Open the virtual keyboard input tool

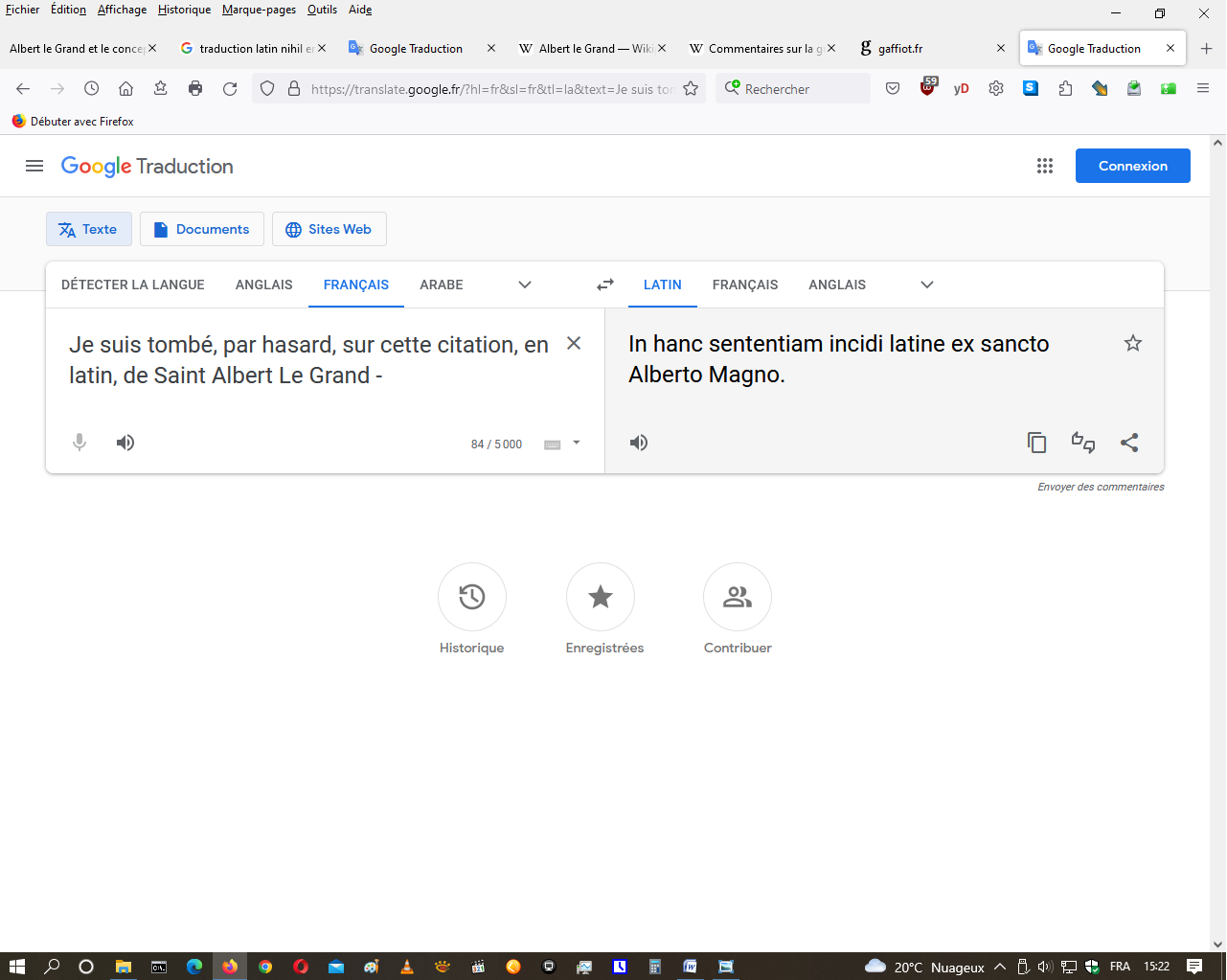pos(553,444)
